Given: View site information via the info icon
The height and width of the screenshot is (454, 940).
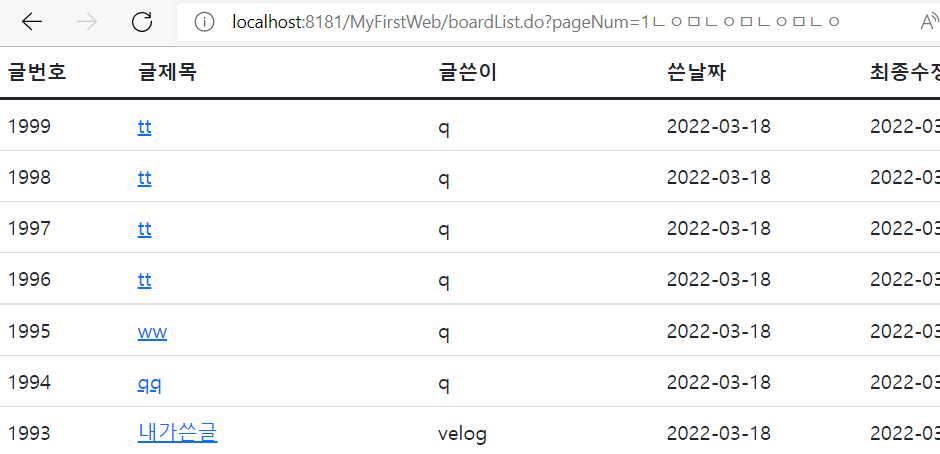Looking at the screenshot, I should click(x=204, y=23).
